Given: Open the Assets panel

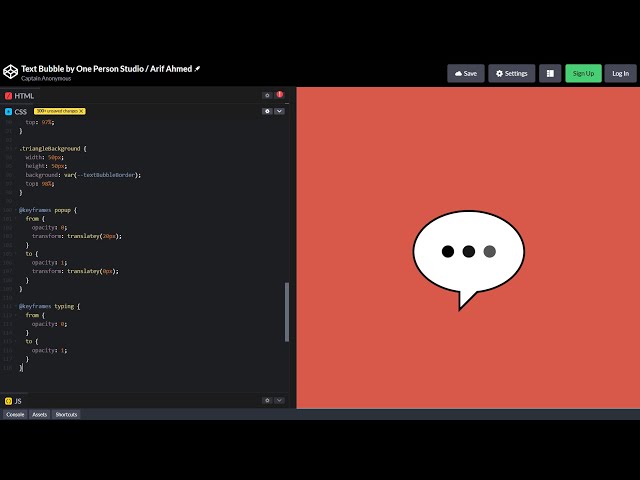Looking at the screenshot, I should pyautogui.click(x=40, y=414).
